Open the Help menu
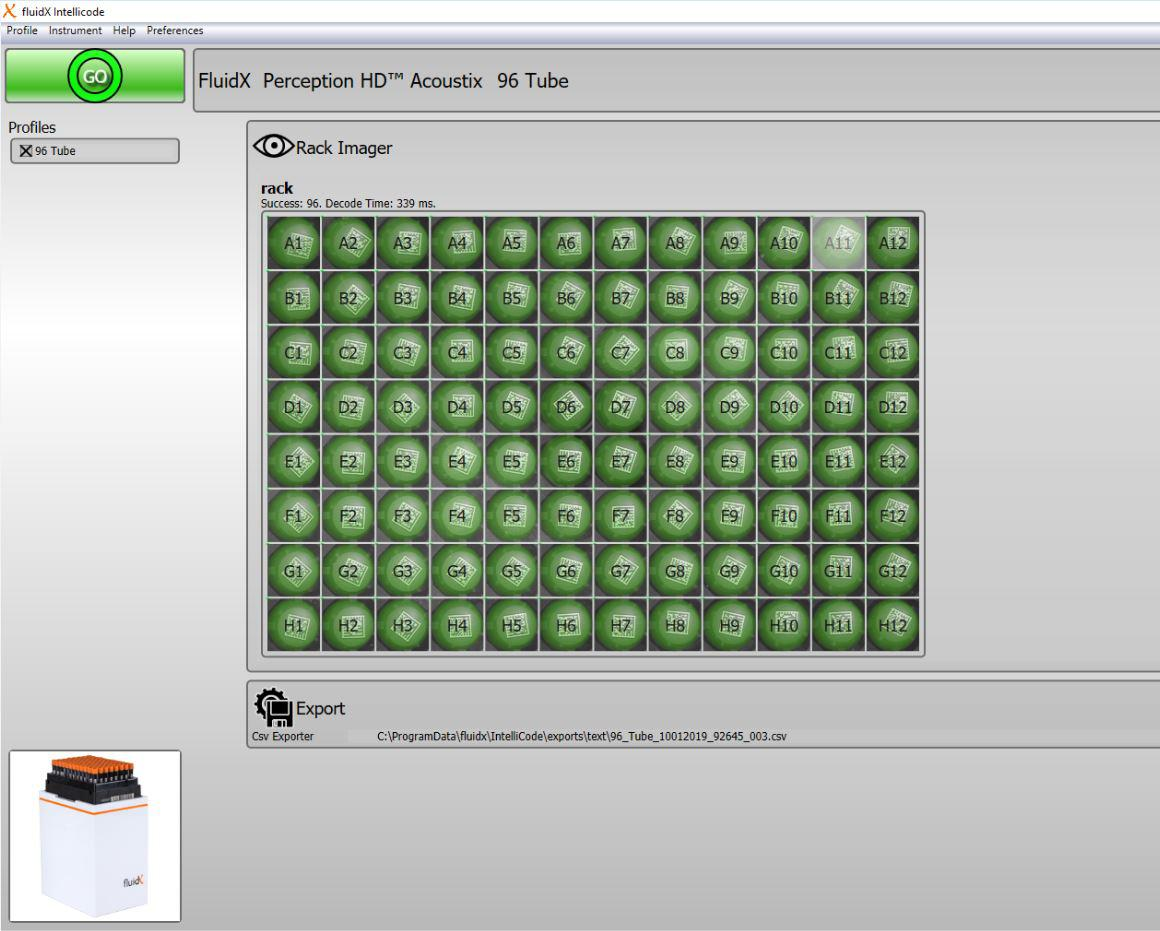Screen dimensions: 1160x931 pos(124,30)
